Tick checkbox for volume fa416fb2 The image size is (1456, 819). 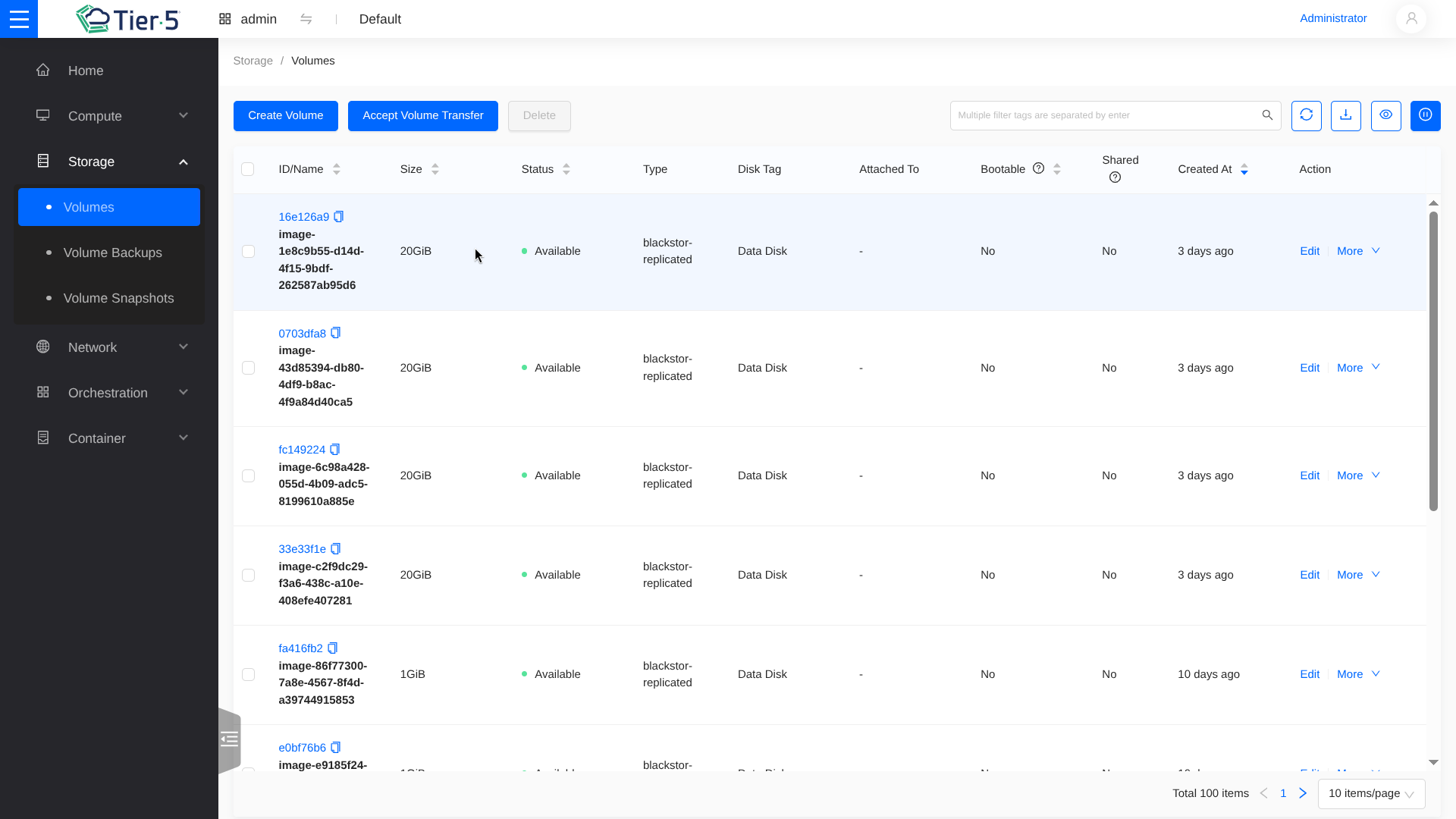(248, 674)
